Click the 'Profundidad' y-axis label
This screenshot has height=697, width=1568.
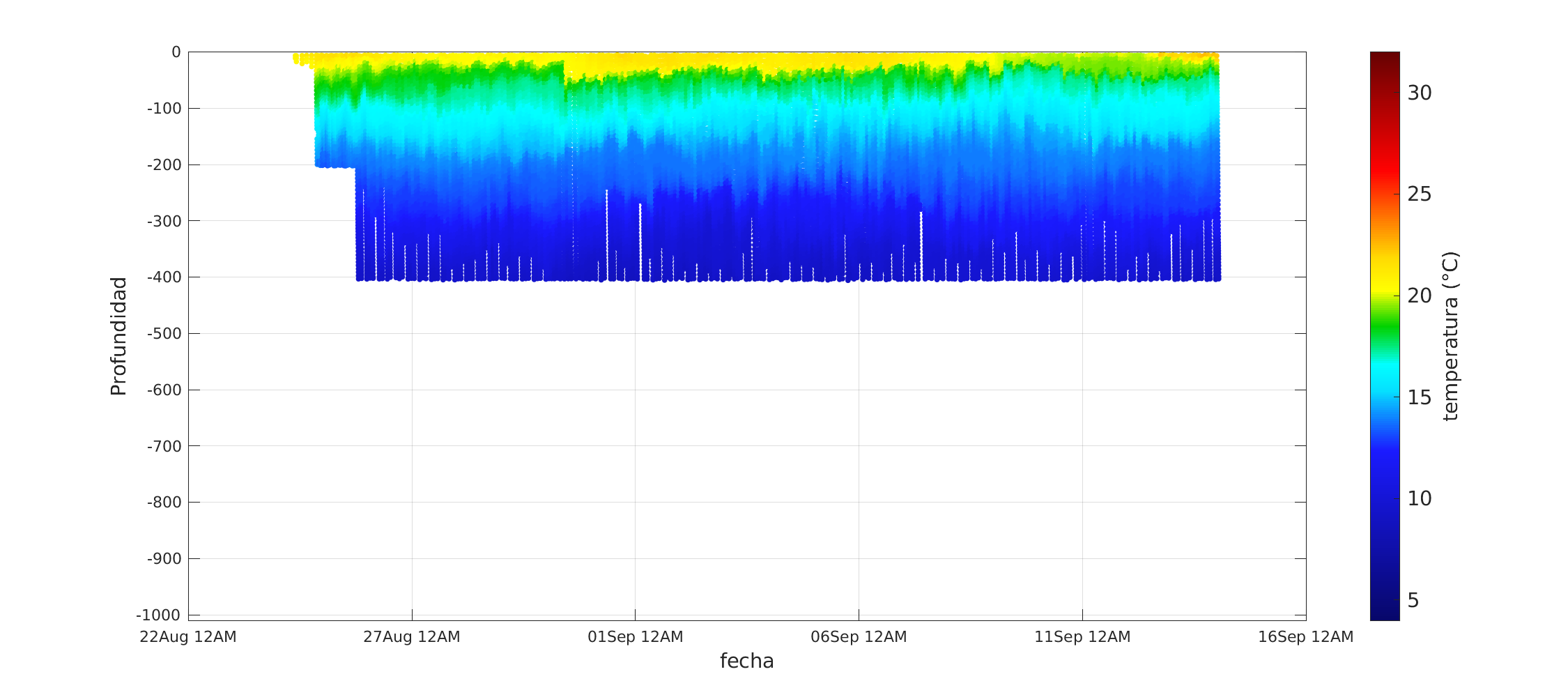[118, 336]
